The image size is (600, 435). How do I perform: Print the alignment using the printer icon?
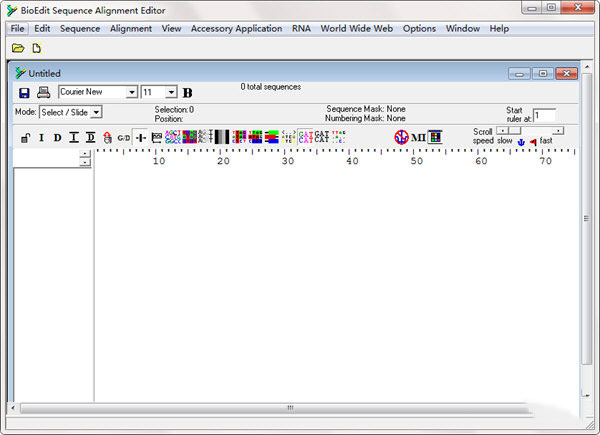[43, 92]
